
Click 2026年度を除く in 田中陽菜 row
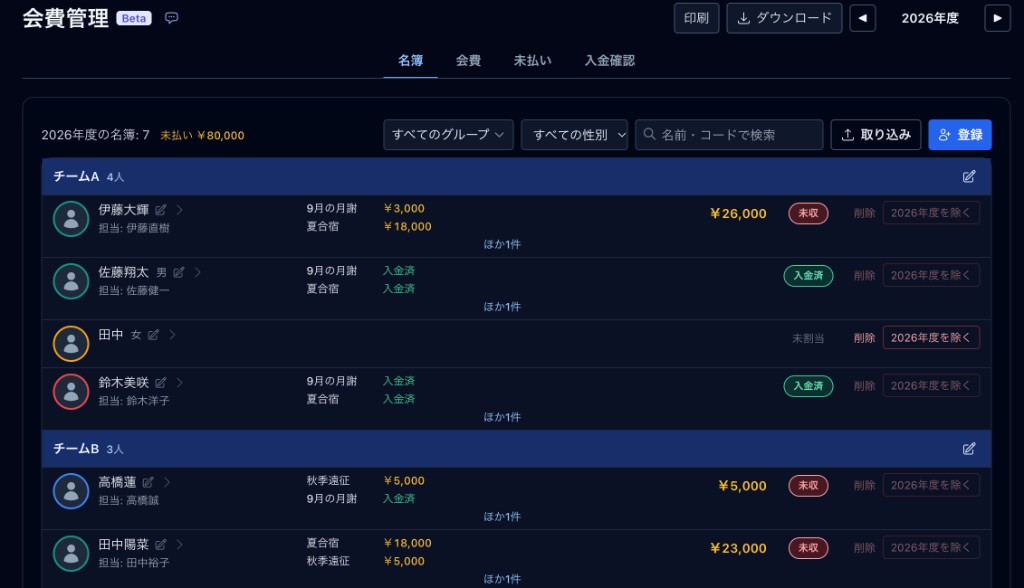click(x=931, y=547)
